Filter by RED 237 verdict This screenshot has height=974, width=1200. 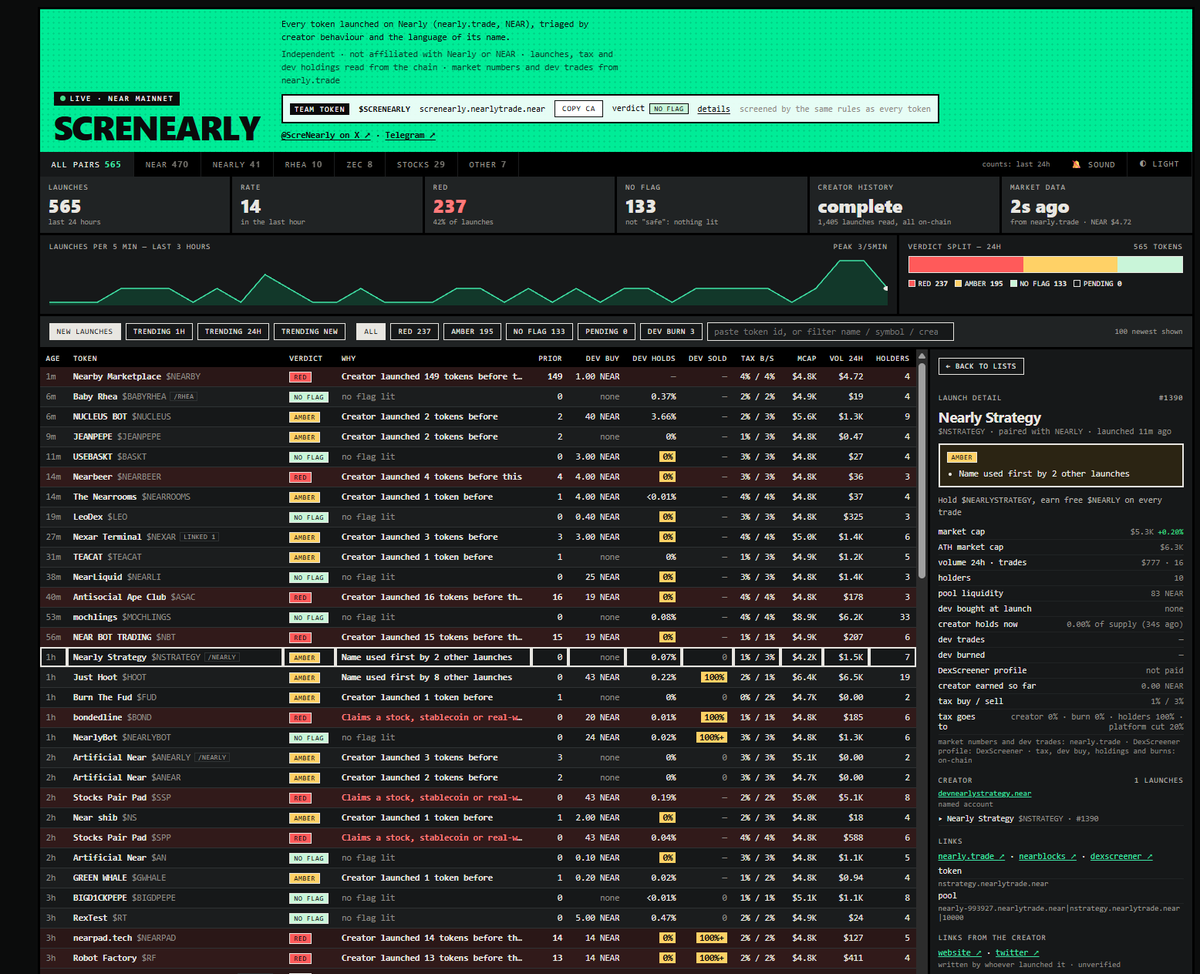(415, 331)
